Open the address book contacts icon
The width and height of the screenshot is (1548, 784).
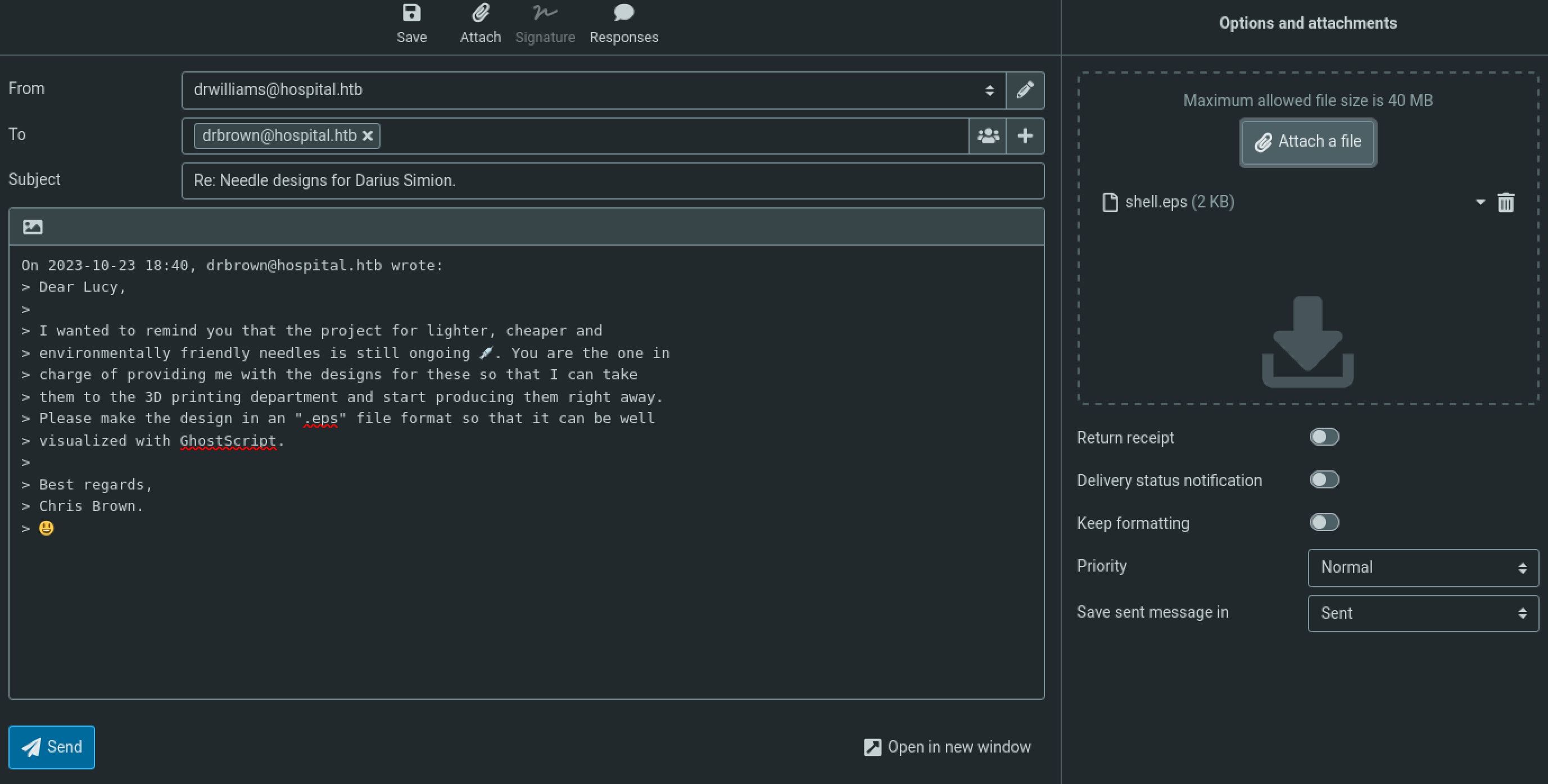pos(988,136)
